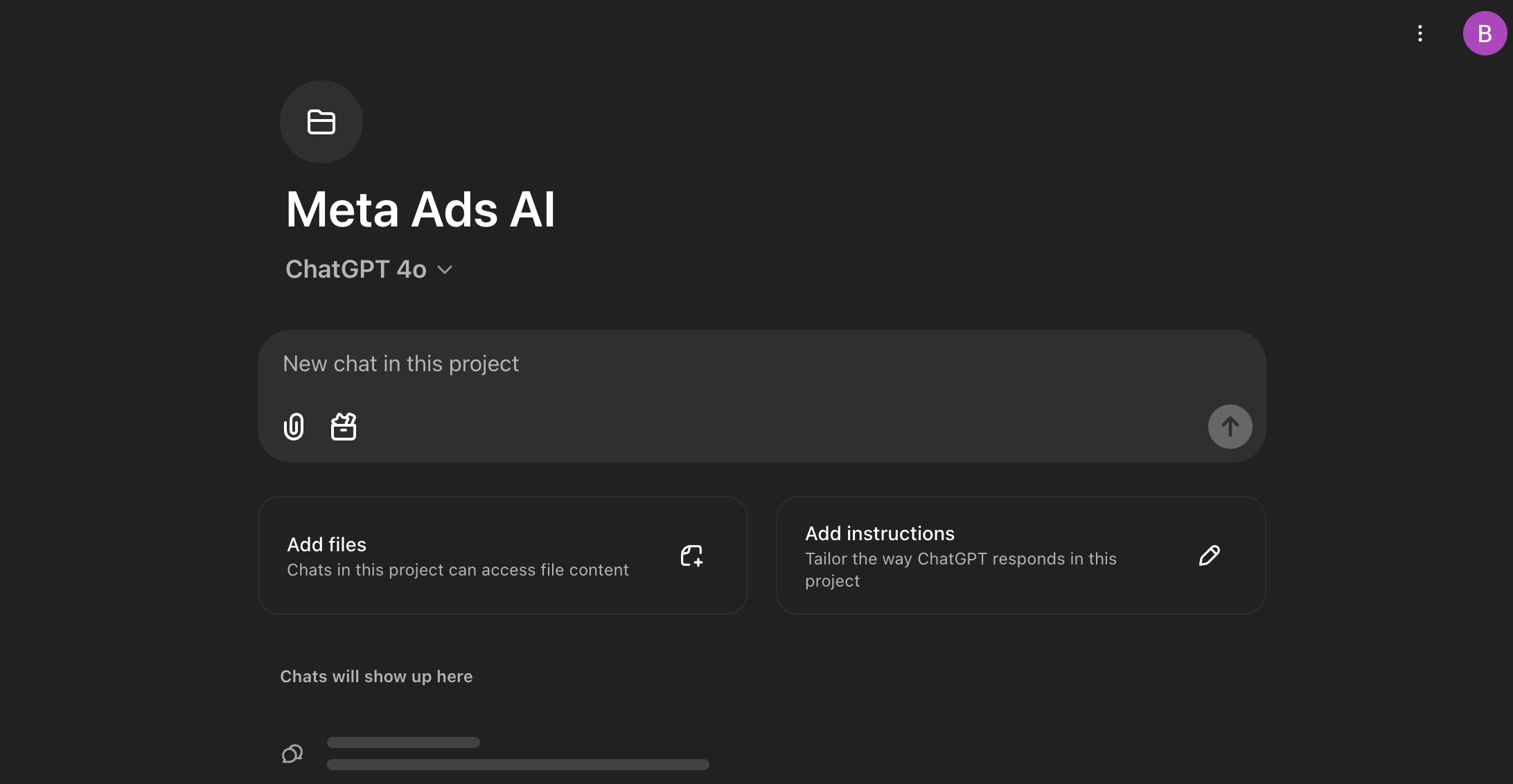Click the chat bubbles placeholder icon
The width and height of the screenshot is (1513, 784).
(x=292, y=754)
